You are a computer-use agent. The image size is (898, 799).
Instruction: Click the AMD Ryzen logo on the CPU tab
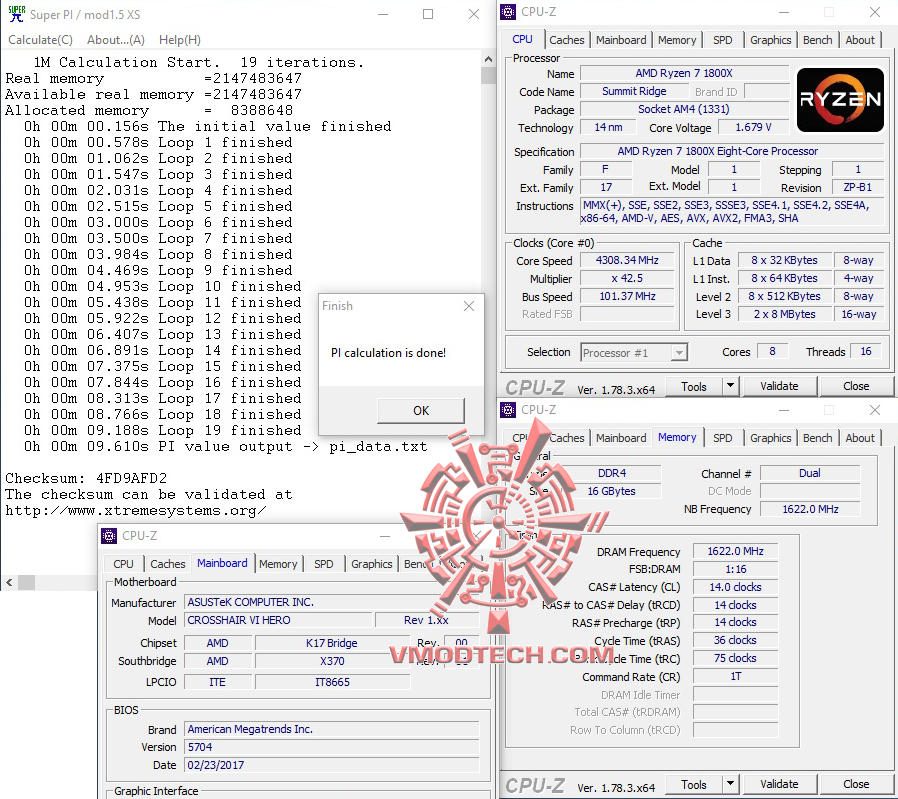pyautogui.click(x=839, y=100)
